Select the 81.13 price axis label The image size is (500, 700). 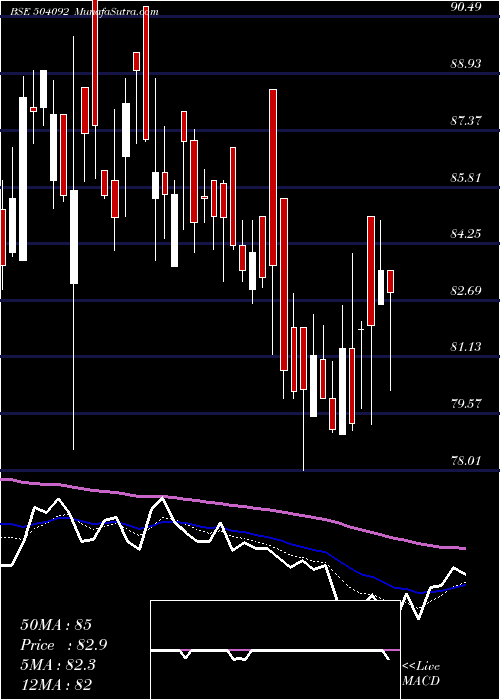(x=465, y=347)
